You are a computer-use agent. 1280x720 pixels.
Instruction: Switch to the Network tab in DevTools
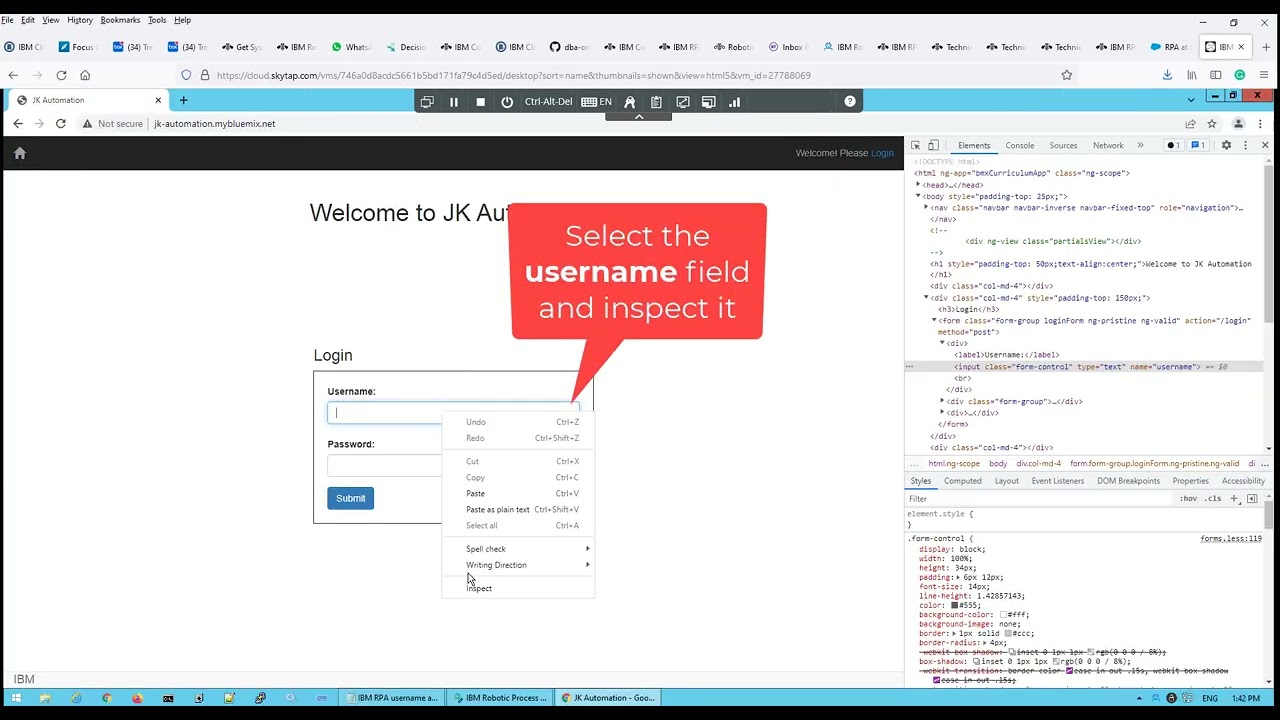1108,146
